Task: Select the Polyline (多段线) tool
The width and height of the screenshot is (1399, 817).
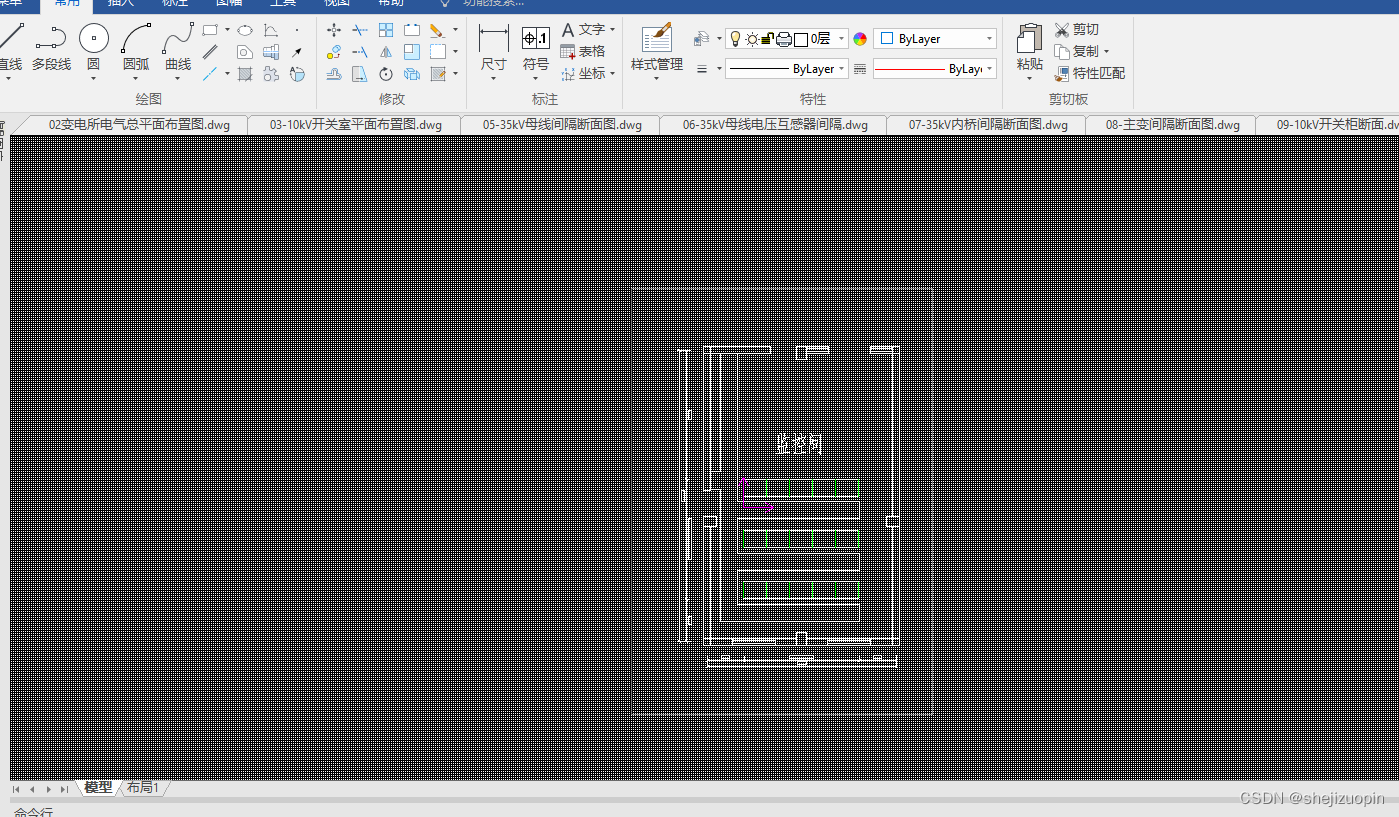Action: pyautogui.click(x=51, y=48)
